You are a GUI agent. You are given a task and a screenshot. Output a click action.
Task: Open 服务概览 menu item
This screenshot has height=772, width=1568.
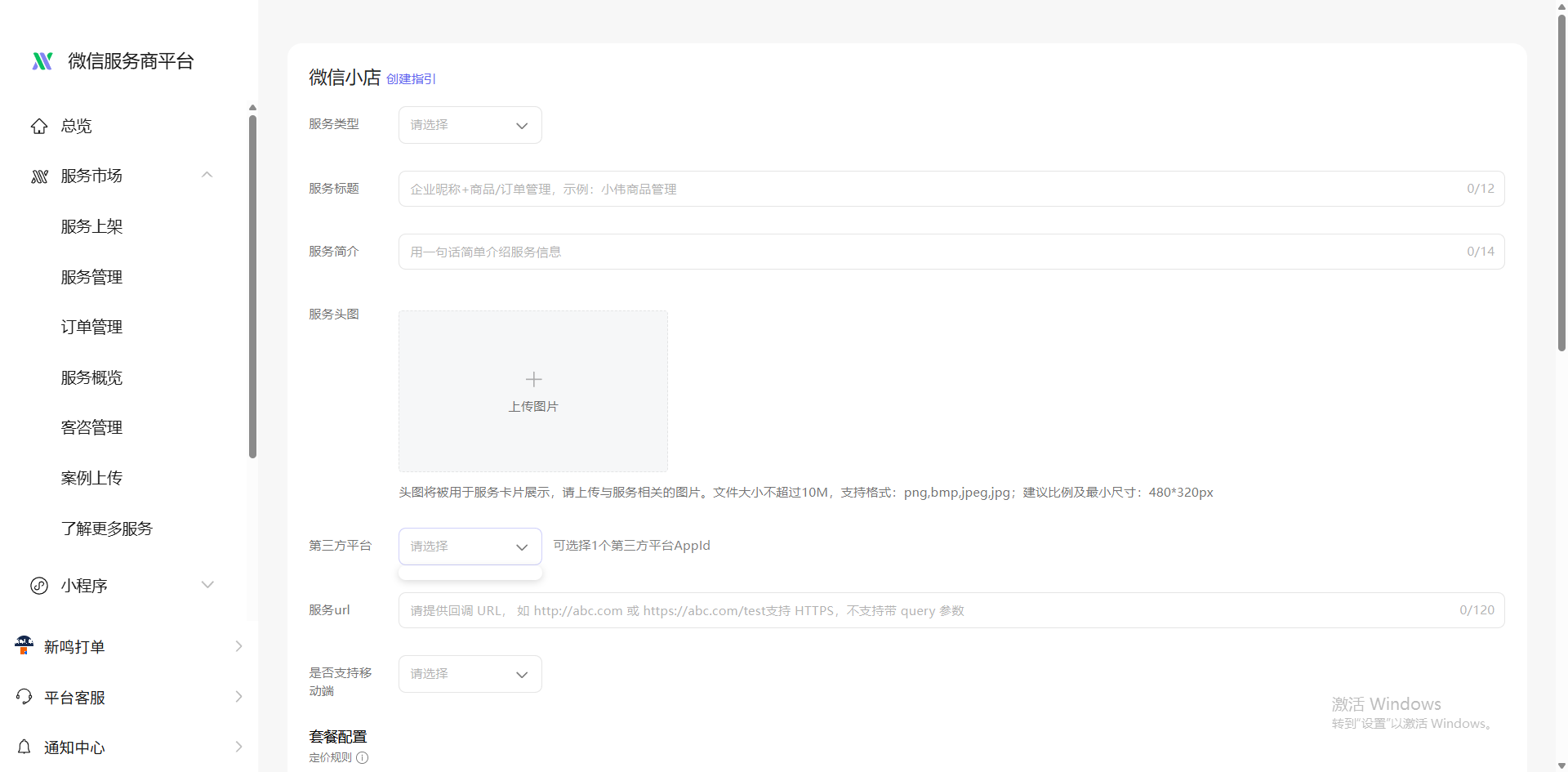(91, 377)
